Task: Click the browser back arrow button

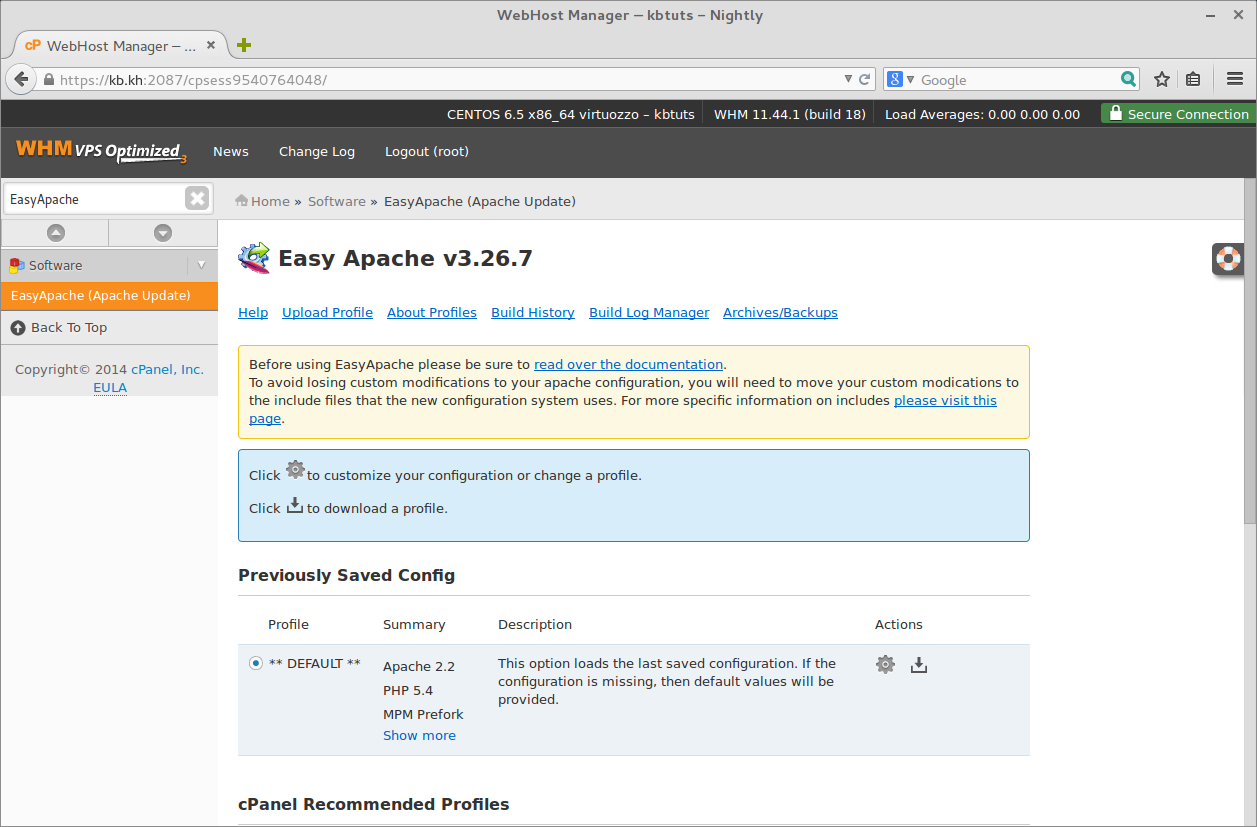Action: [x=21, y=80]
